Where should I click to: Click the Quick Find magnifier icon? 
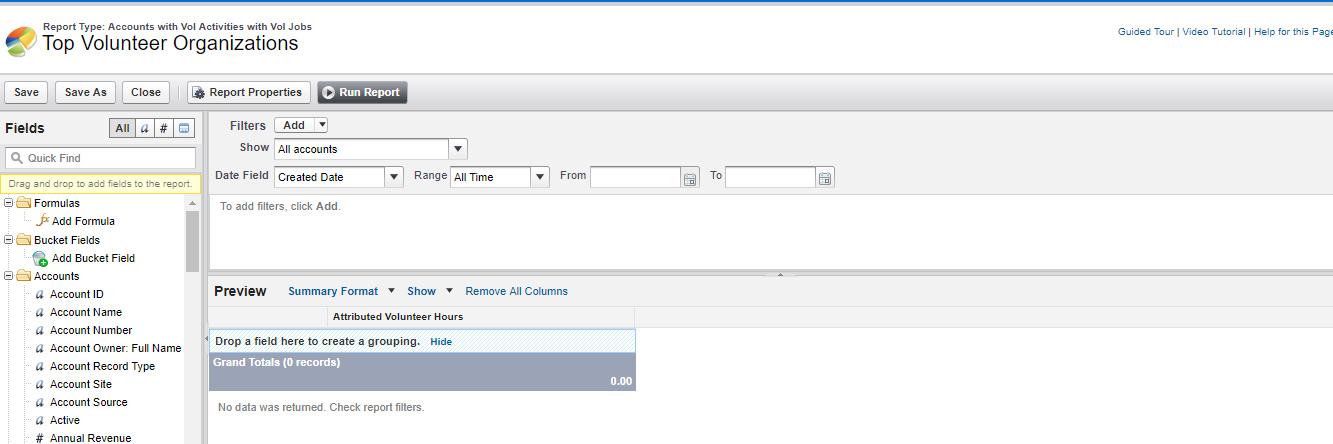coord(17,158)
